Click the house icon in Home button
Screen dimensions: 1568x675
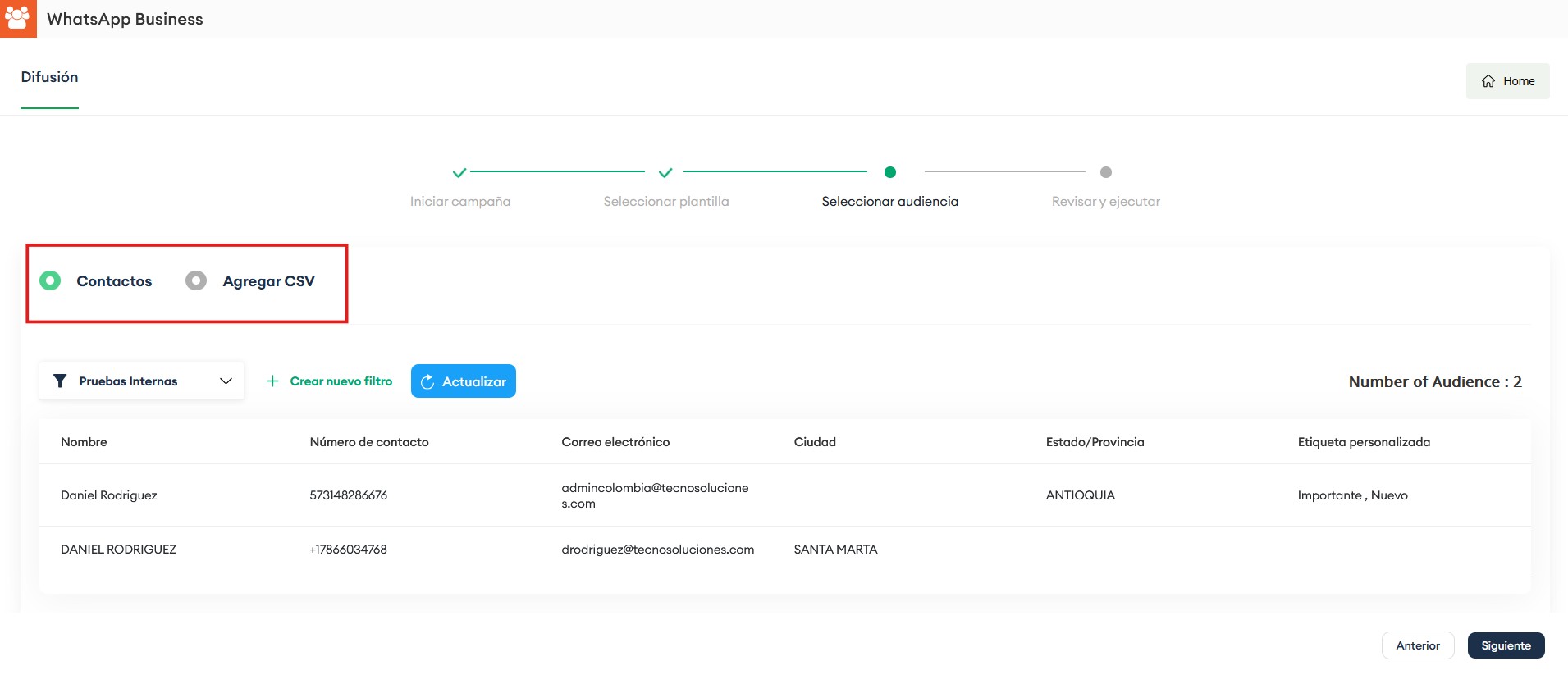[x=1488, y=81]
